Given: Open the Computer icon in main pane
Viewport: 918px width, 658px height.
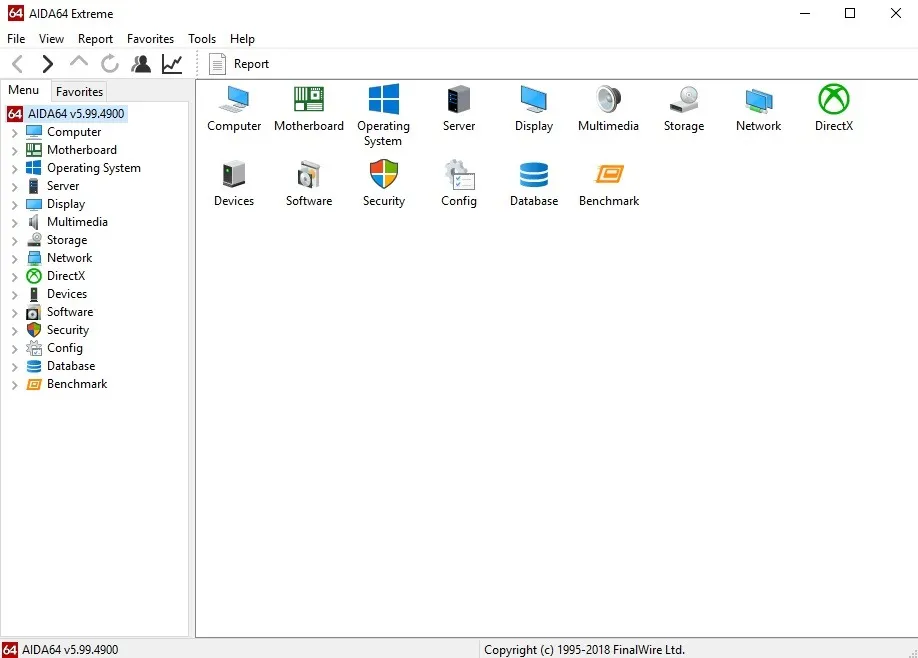Looking at the screenshot, I should (x=234, y=99).
